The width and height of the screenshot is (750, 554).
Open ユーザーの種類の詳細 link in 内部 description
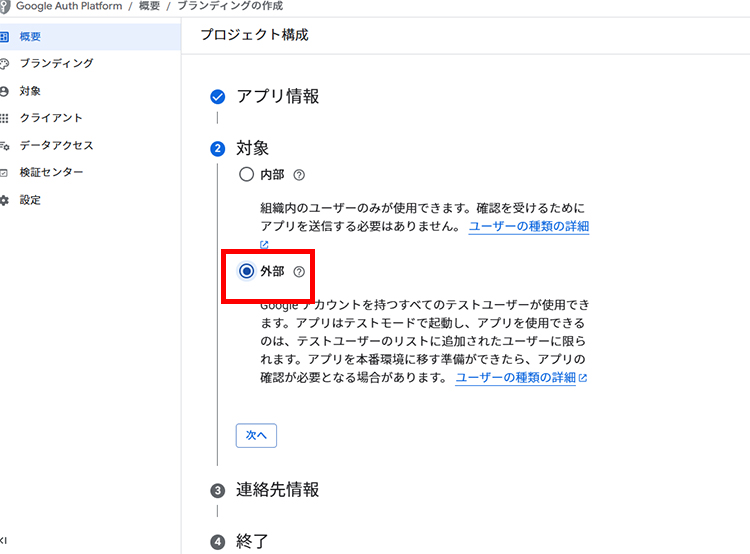pos(528,227)
